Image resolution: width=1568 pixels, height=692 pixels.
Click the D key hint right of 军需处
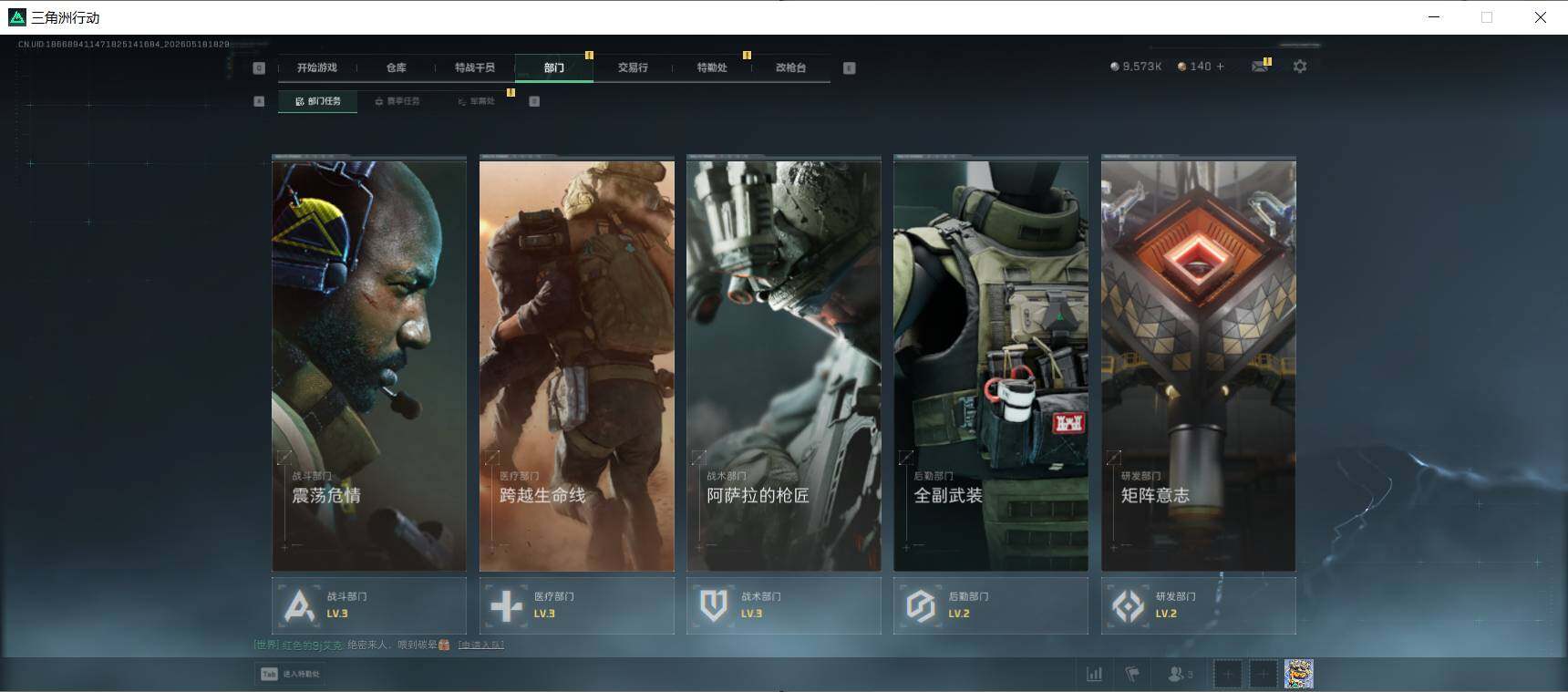point(534,101)
